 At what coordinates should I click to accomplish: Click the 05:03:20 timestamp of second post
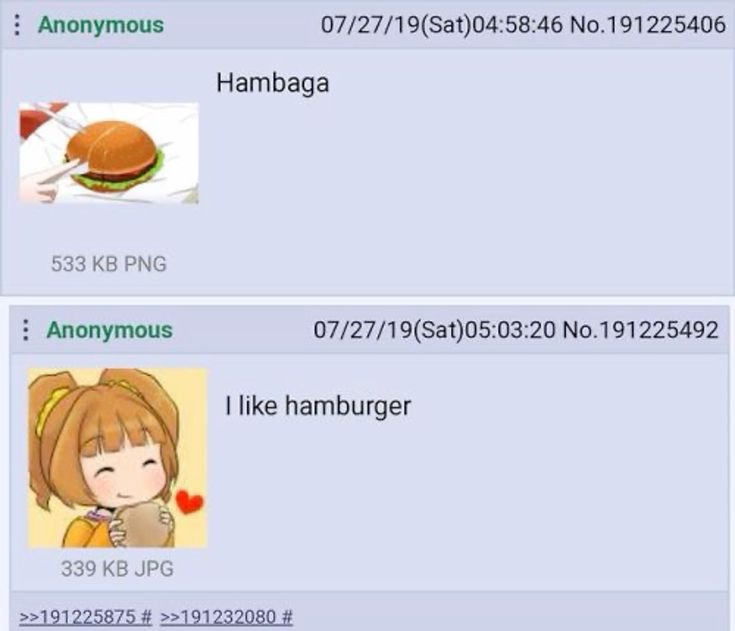pyautogui.click(x=510, y=330)
